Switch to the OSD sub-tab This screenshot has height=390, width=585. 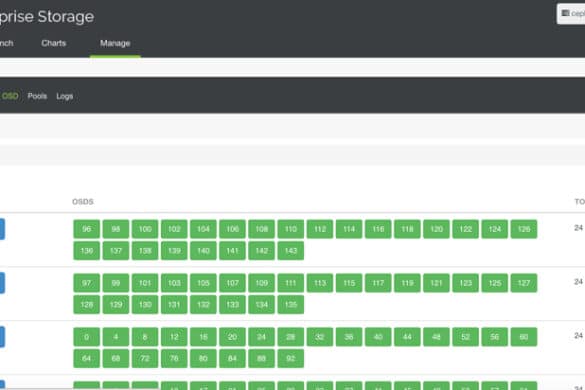10,96
